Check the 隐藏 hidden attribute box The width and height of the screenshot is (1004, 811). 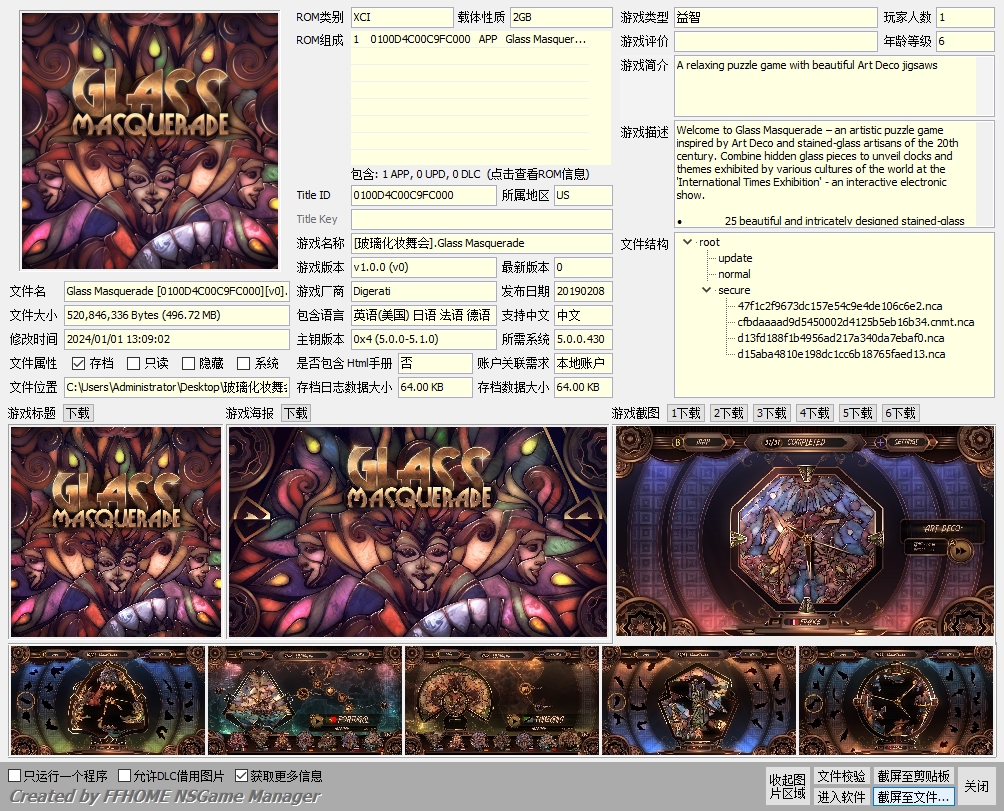(x=188, y=364)
